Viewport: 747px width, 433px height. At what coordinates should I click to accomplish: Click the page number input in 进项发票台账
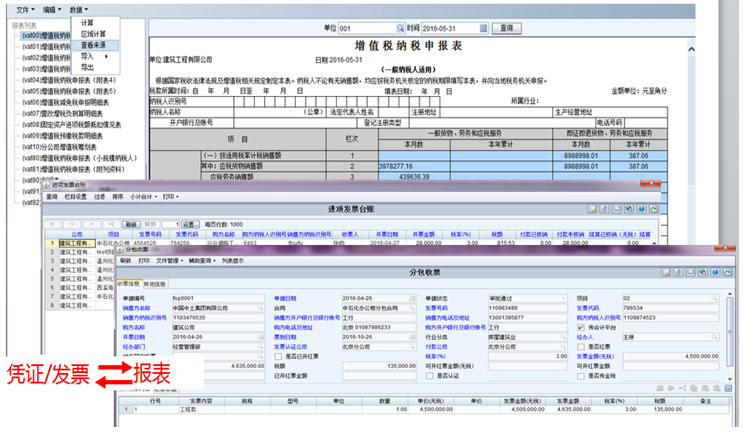click(171, 224)
